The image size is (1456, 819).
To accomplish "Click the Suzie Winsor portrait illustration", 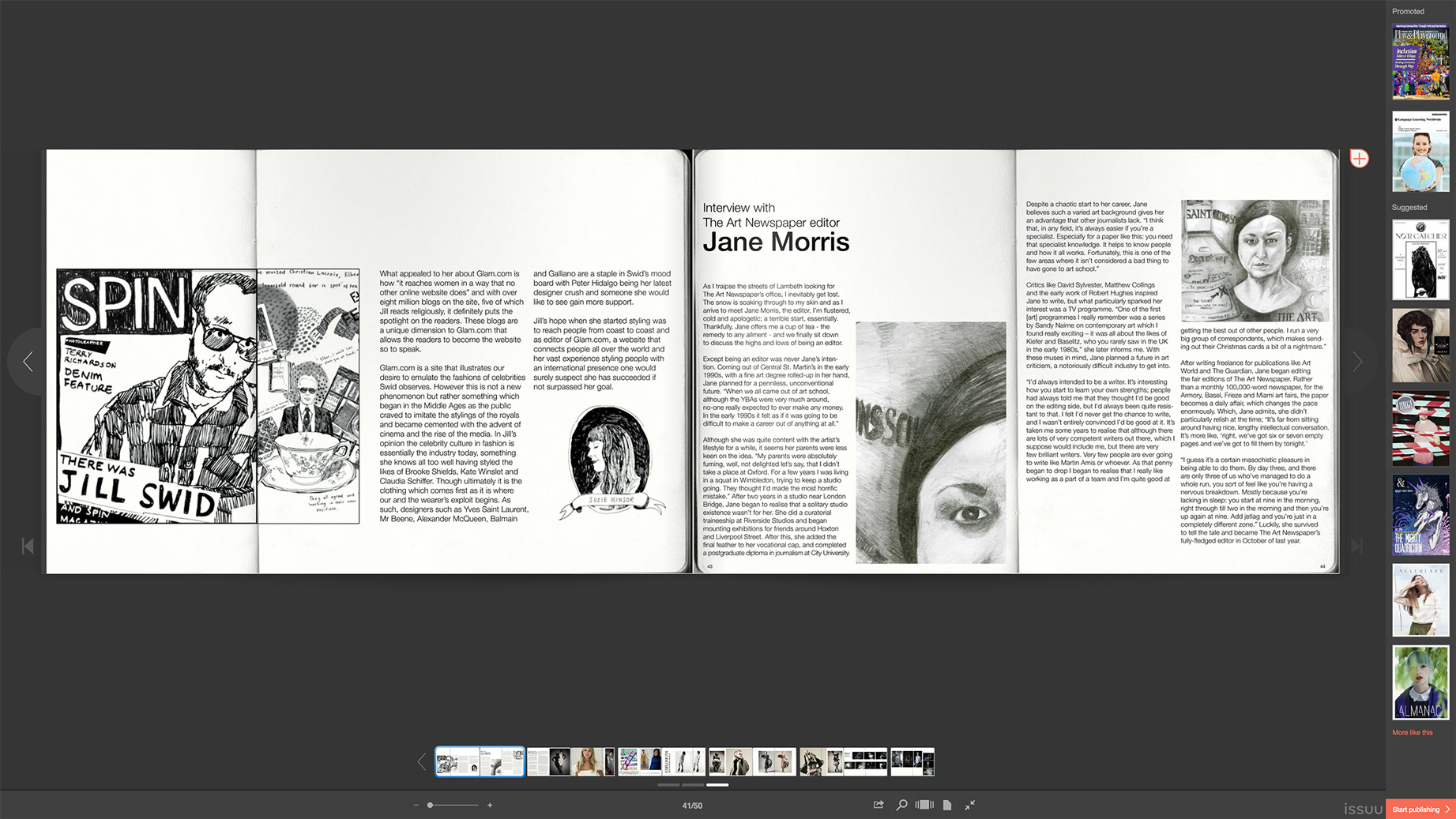I will [611, 461].
